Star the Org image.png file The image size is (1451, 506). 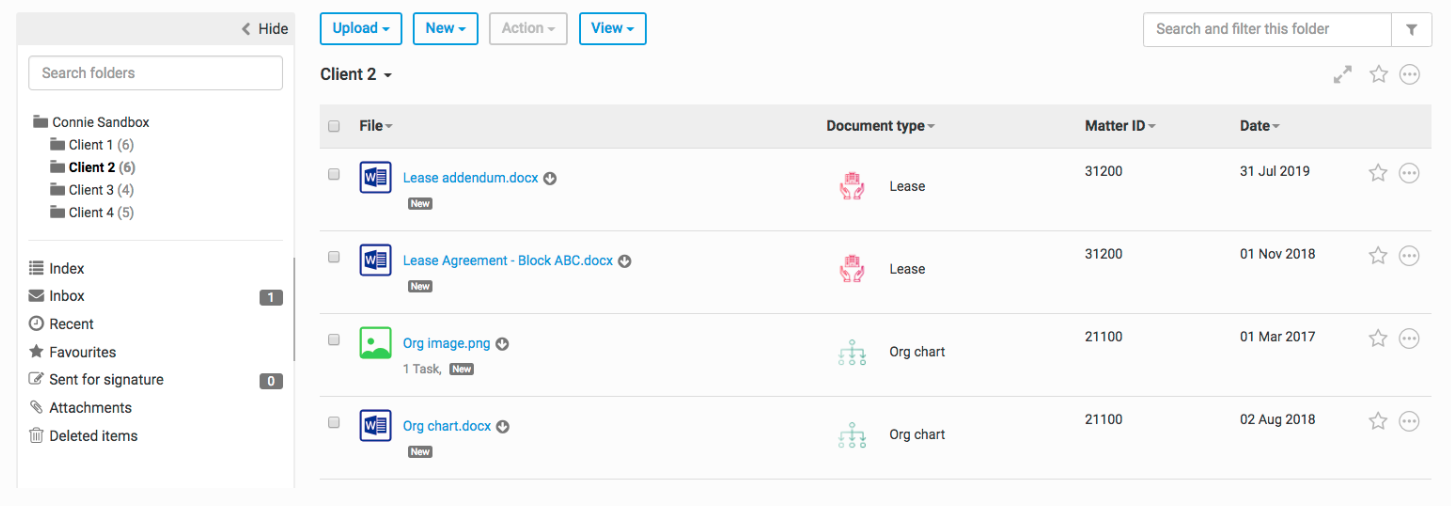pyautogui.click(x=1378, y=339)
